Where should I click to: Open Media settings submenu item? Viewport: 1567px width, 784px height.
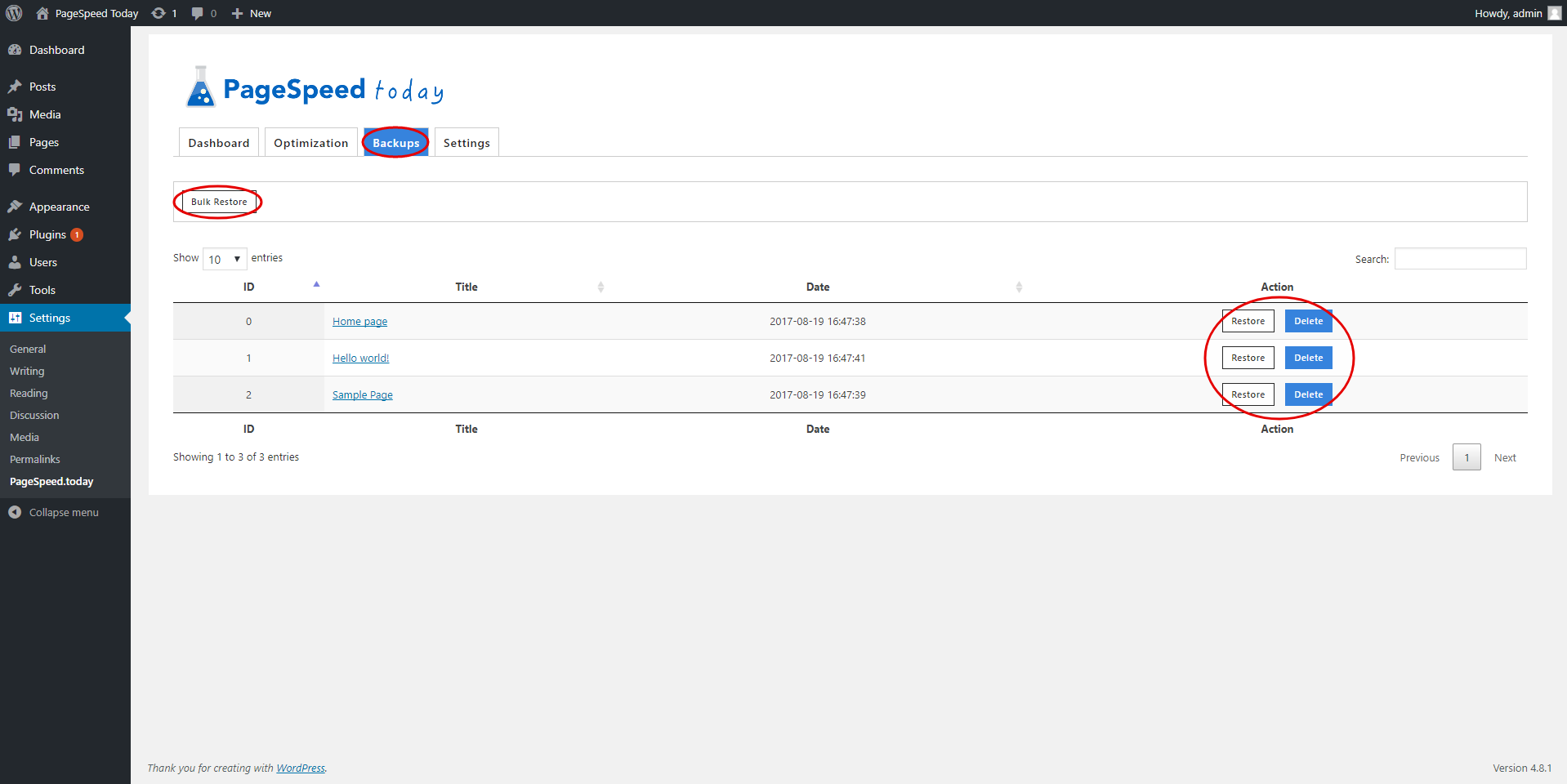click(25, 437)
